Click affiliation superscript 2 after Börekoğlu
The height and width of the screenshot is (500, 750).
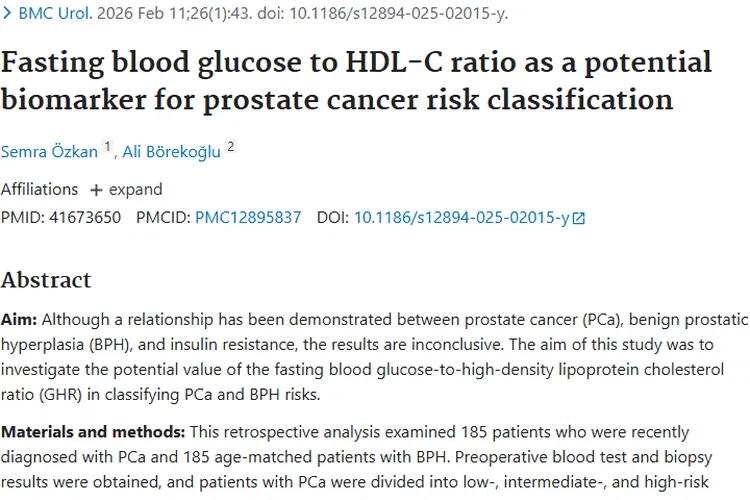point(231,146)
